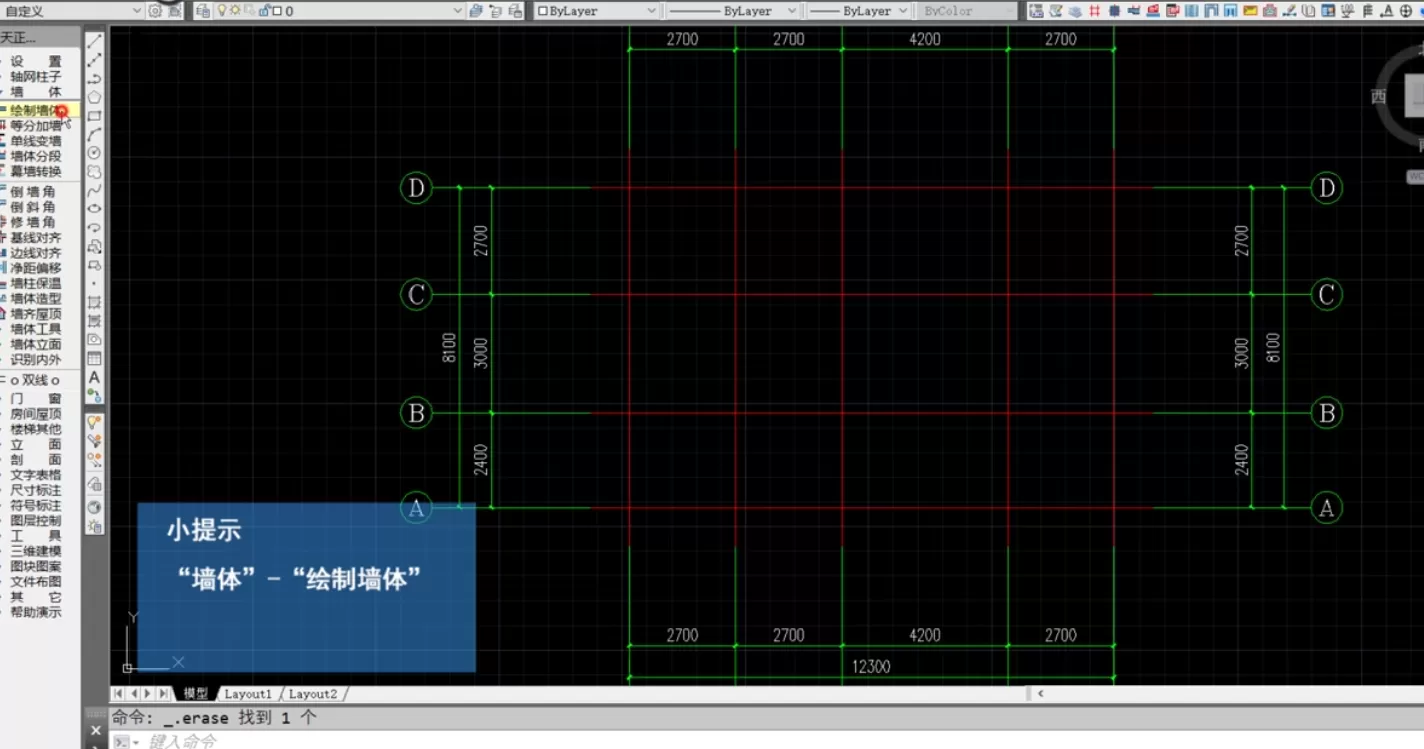Expand the 设置 menu group
Viewport: 1424px width, 749px height.
(x=36, y=61)
